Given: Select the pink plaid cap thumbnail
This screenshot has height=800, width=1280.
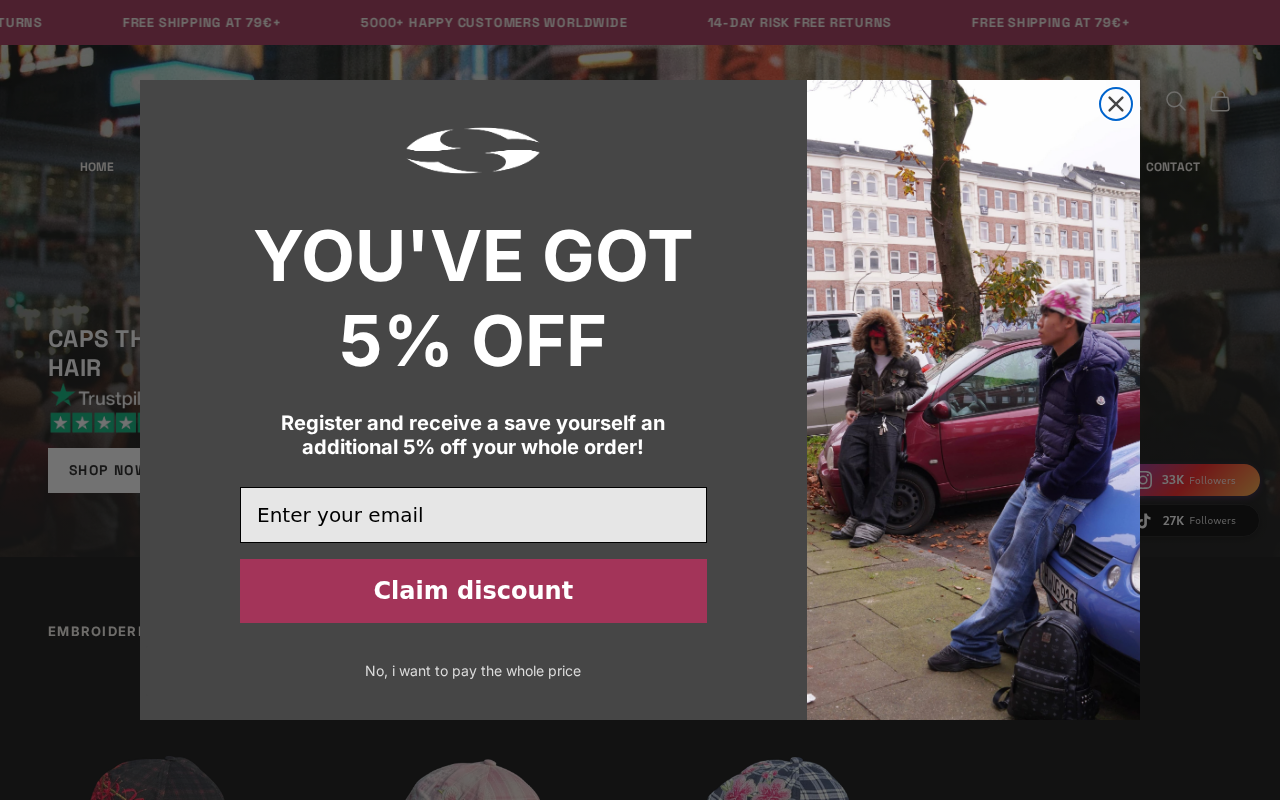Looking at the screenshot, I should point(473,779).
